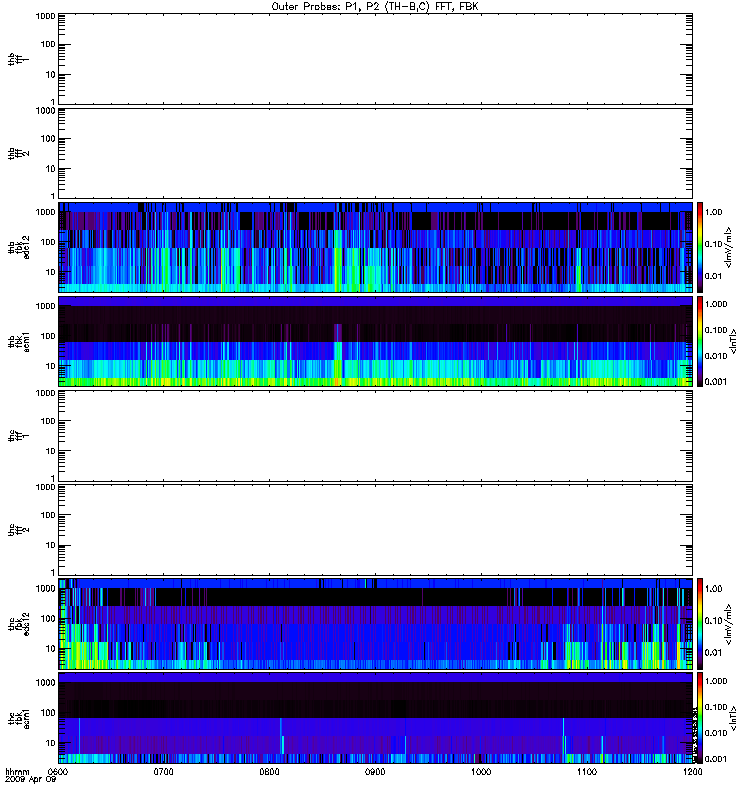Select the 0600 time axis label

pos(58,771)
